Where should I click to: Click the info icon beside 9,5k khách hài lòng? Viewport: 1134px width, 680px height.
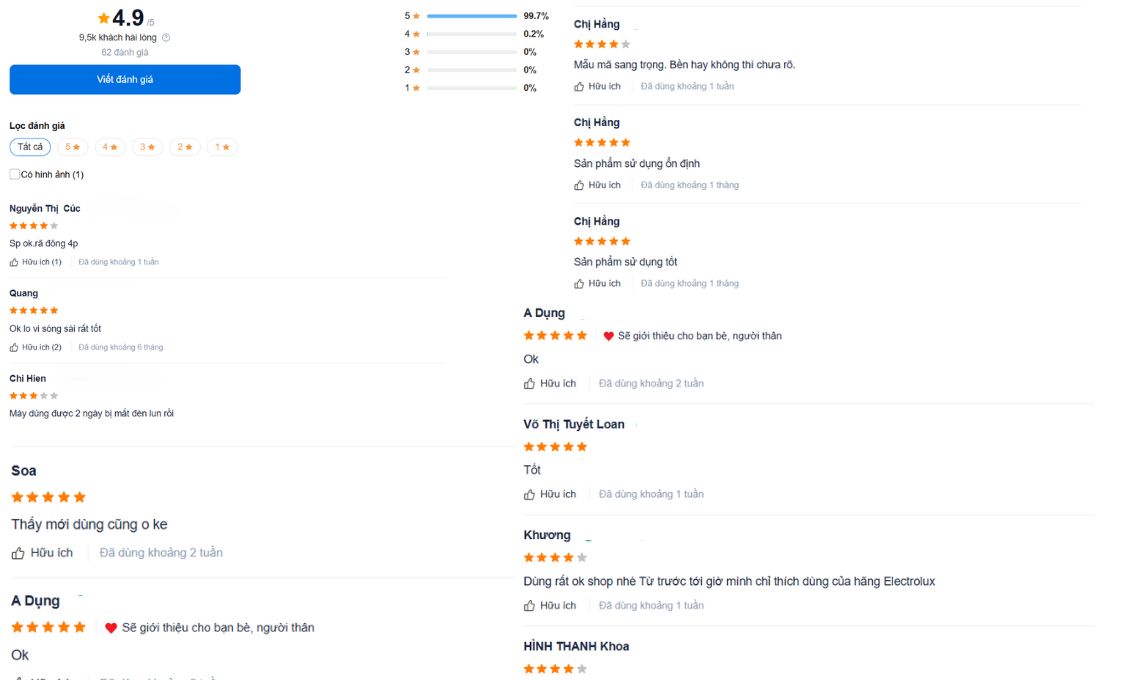coord(166,37)
